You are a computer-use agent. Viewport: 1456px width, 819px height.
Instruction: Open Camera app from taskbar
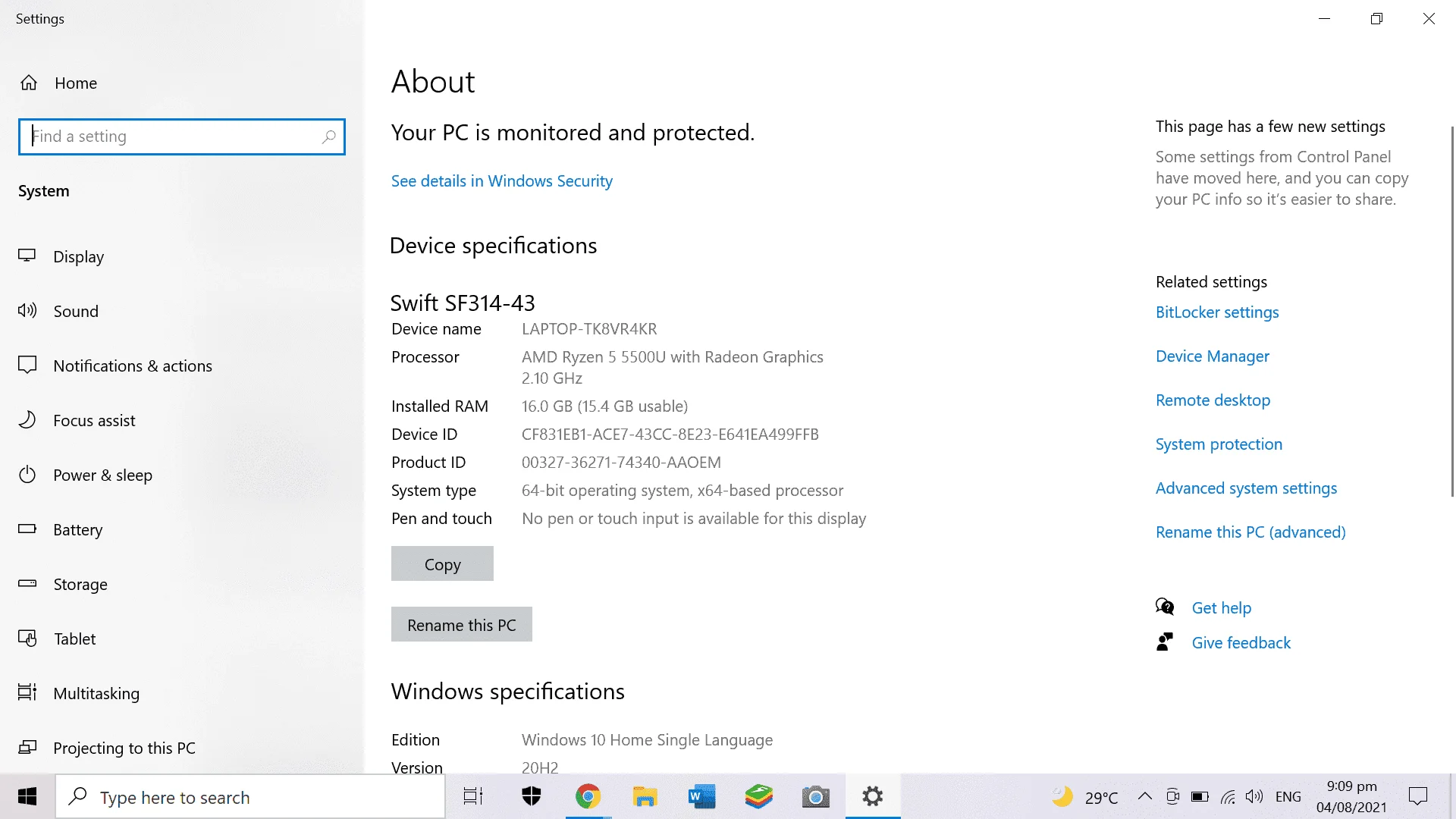(816, 796)
